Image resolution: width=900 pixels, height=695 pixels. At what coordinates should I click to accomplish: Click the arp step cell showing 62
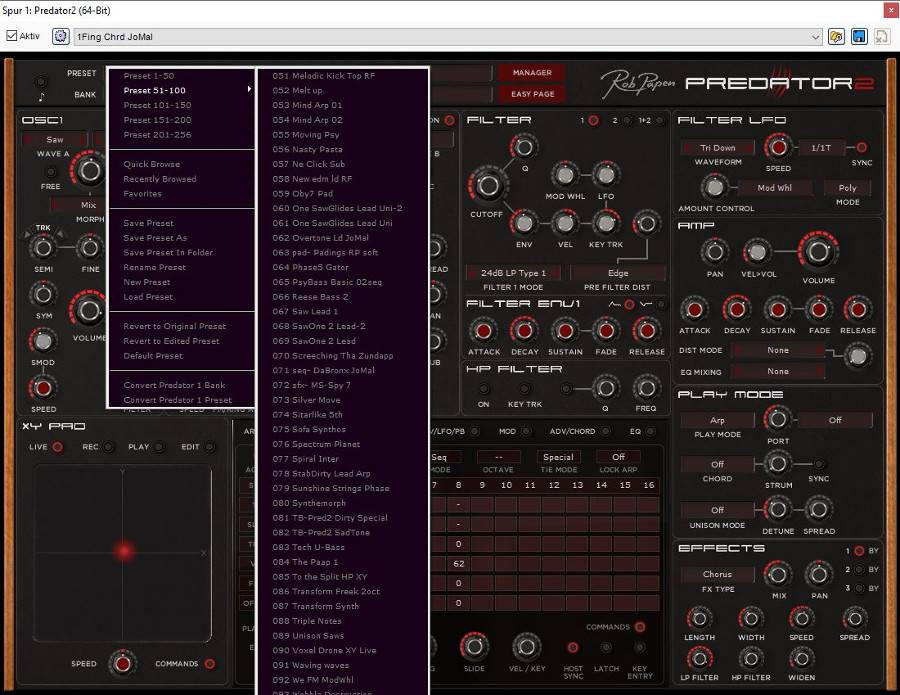click(459, 564)
